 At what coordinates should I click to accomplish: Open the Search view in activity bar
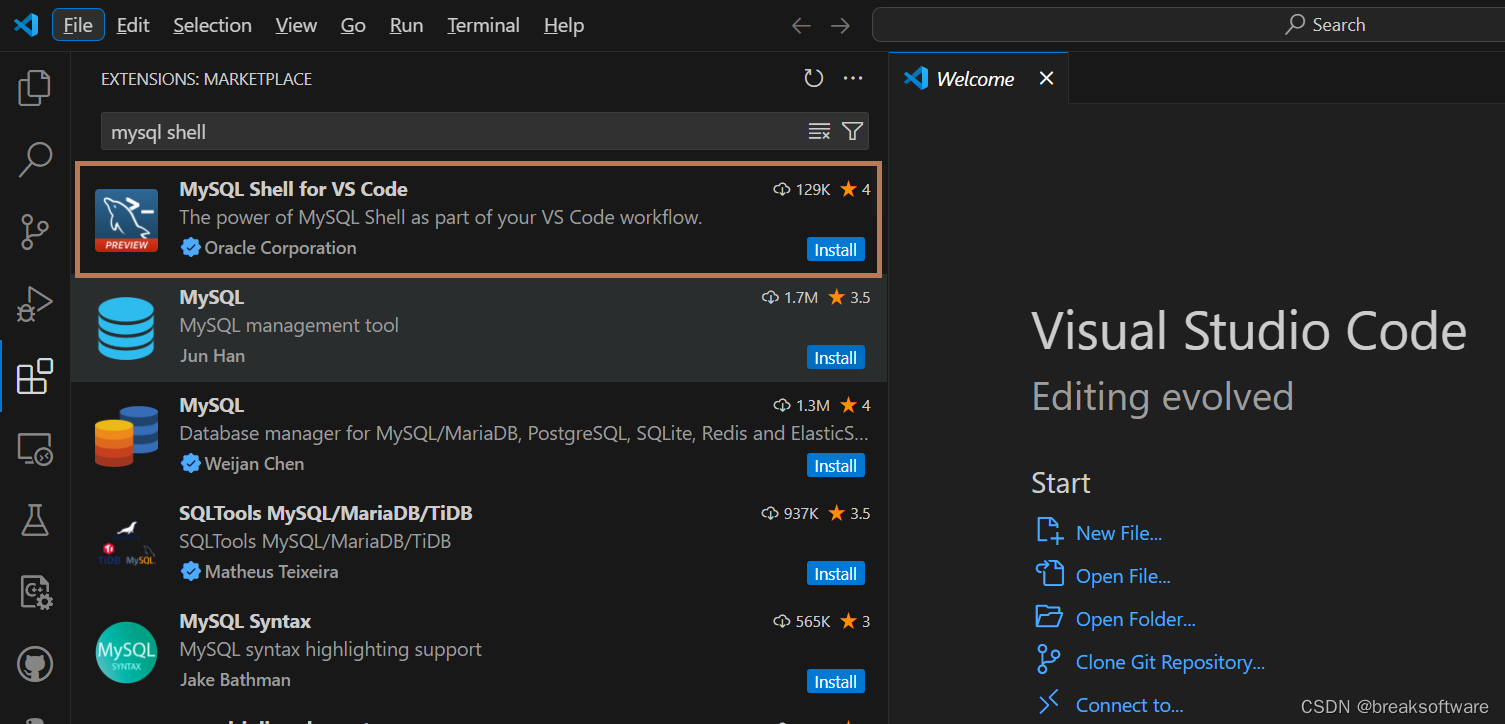35,159
